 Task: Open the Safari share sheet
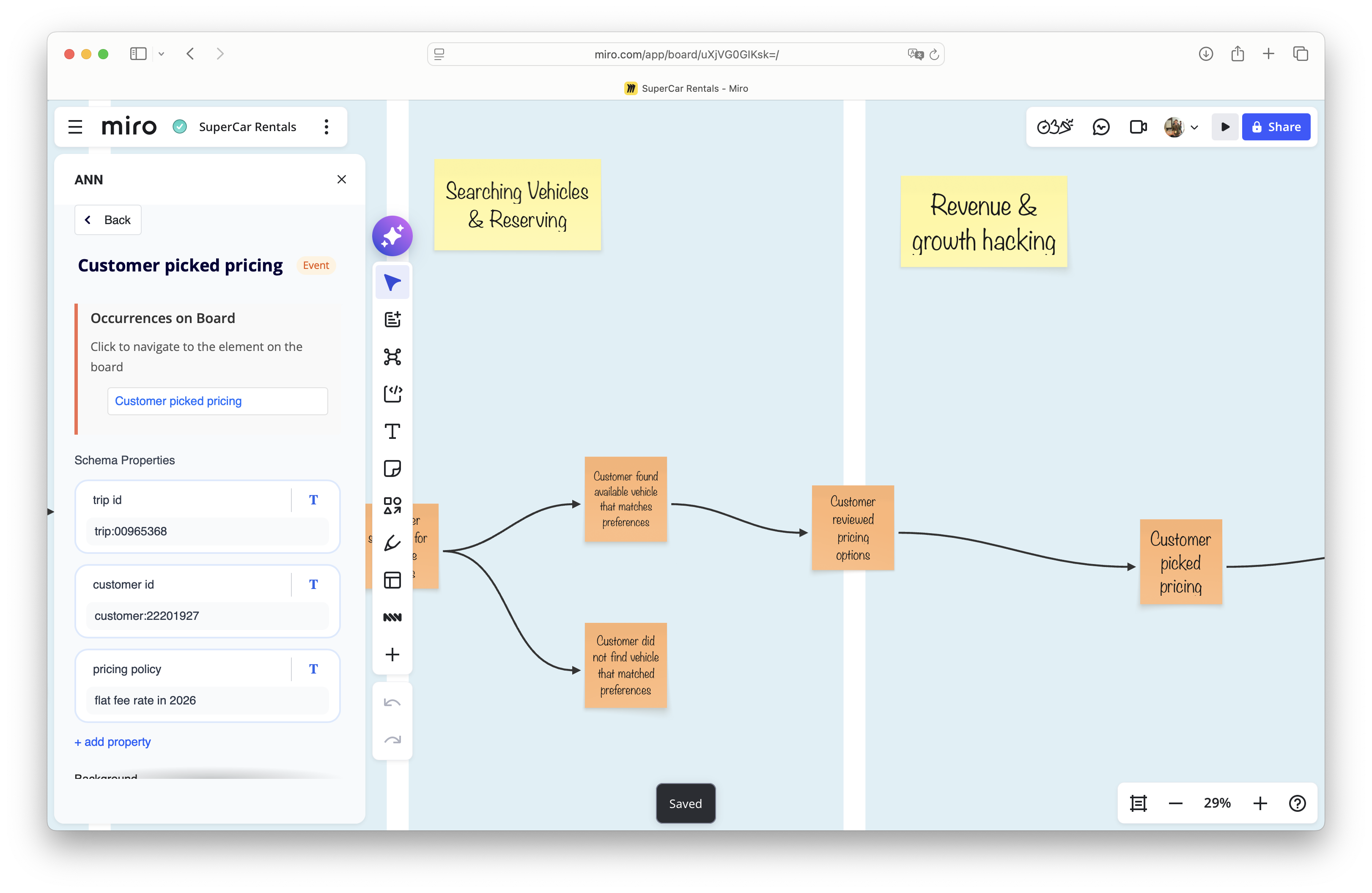click(1237, 54)
